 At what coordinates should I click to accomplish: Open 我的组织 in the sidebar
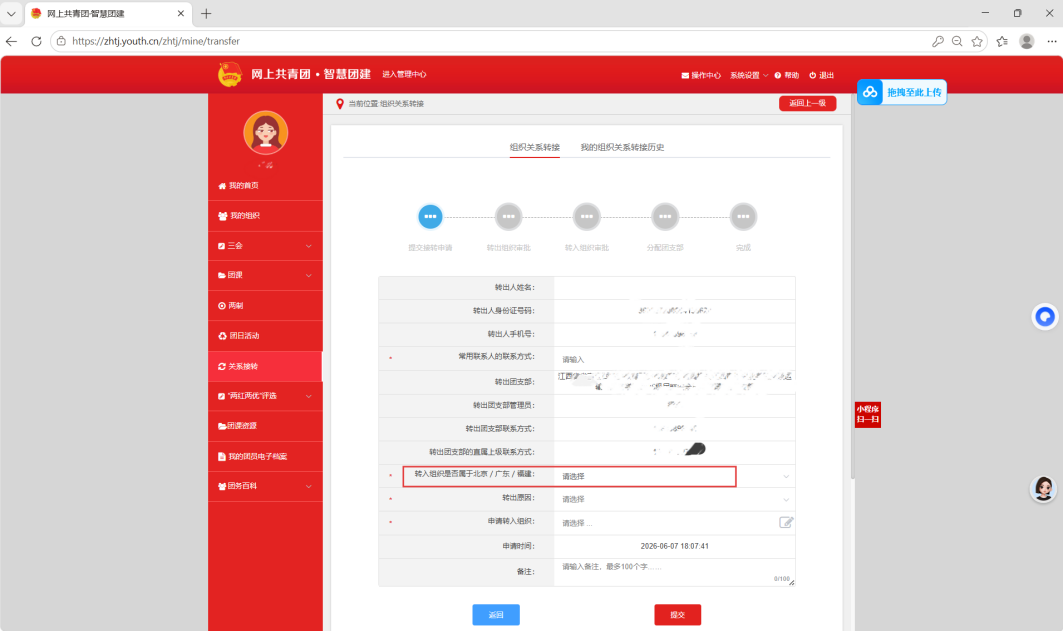265,216
